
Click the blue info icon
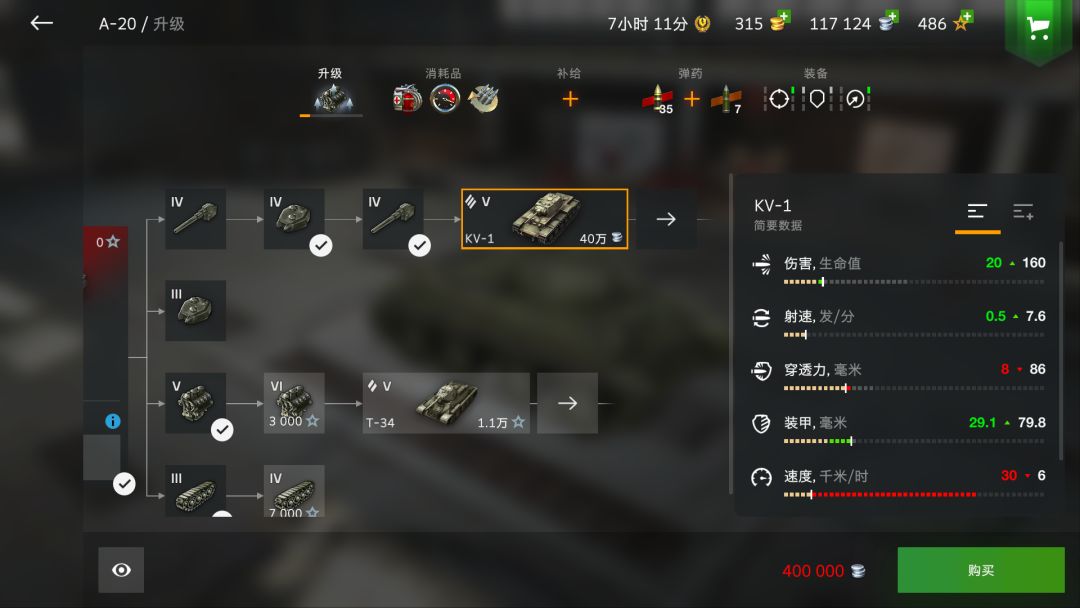pos(112,421)
